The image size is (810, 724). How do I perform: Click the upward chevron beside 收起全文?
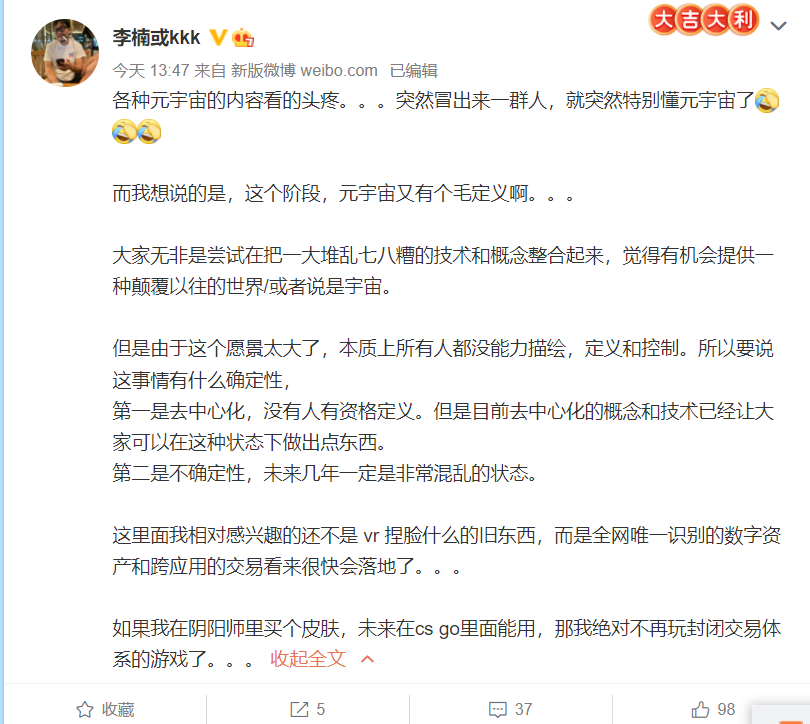pyautogui.click(x=367, y=659)
